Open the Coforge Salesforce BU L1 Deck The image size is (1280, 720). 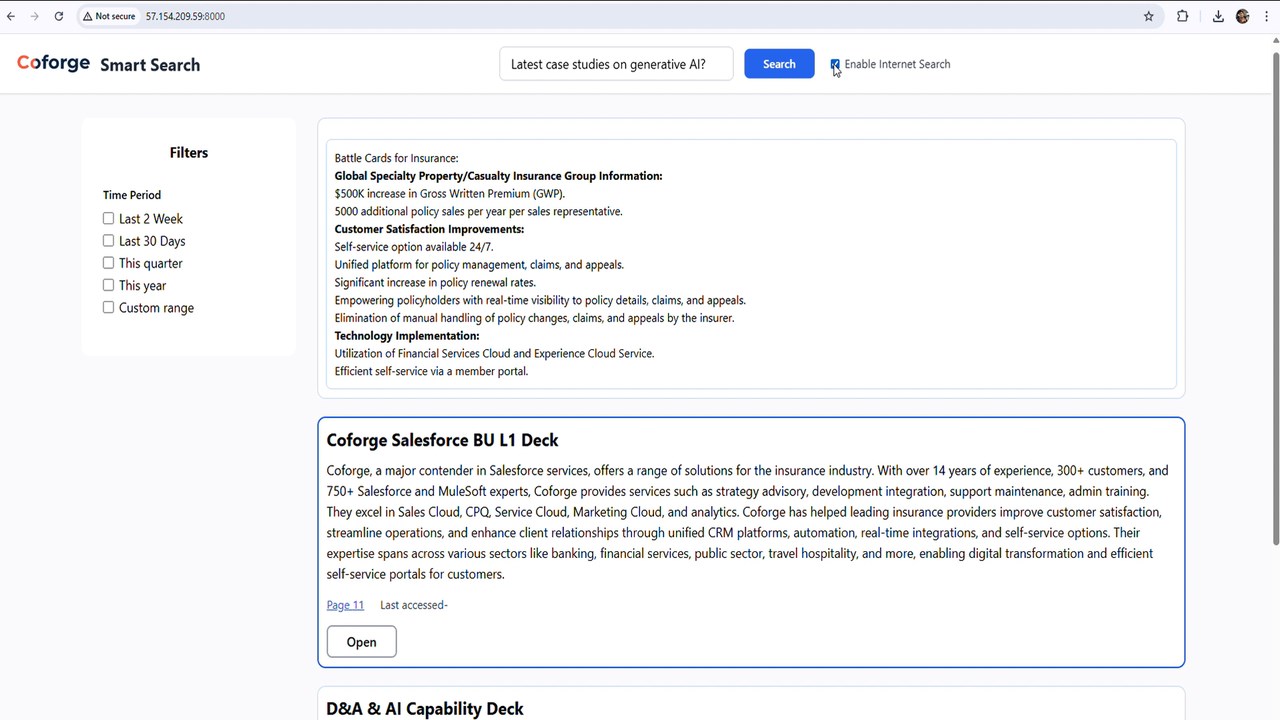pyautogui.click(x=361, y=642)
